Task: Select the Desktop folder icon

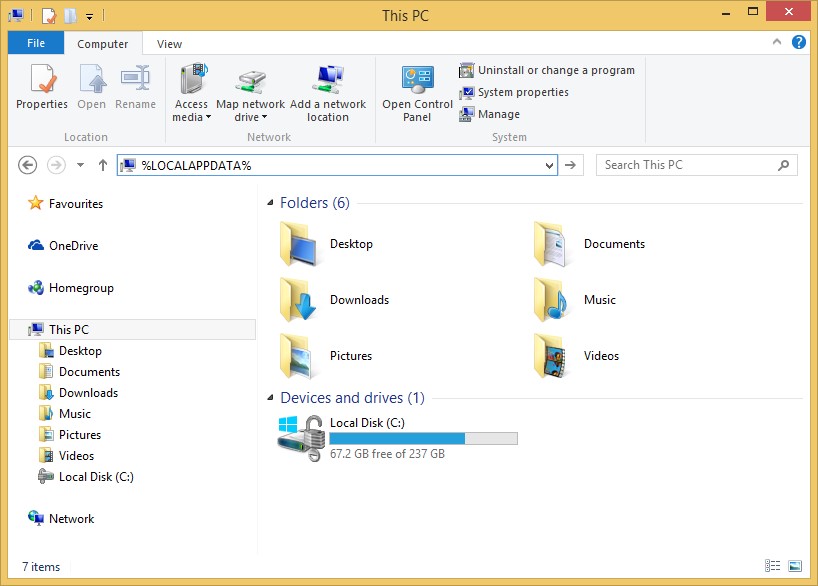Action: point(298,244)
